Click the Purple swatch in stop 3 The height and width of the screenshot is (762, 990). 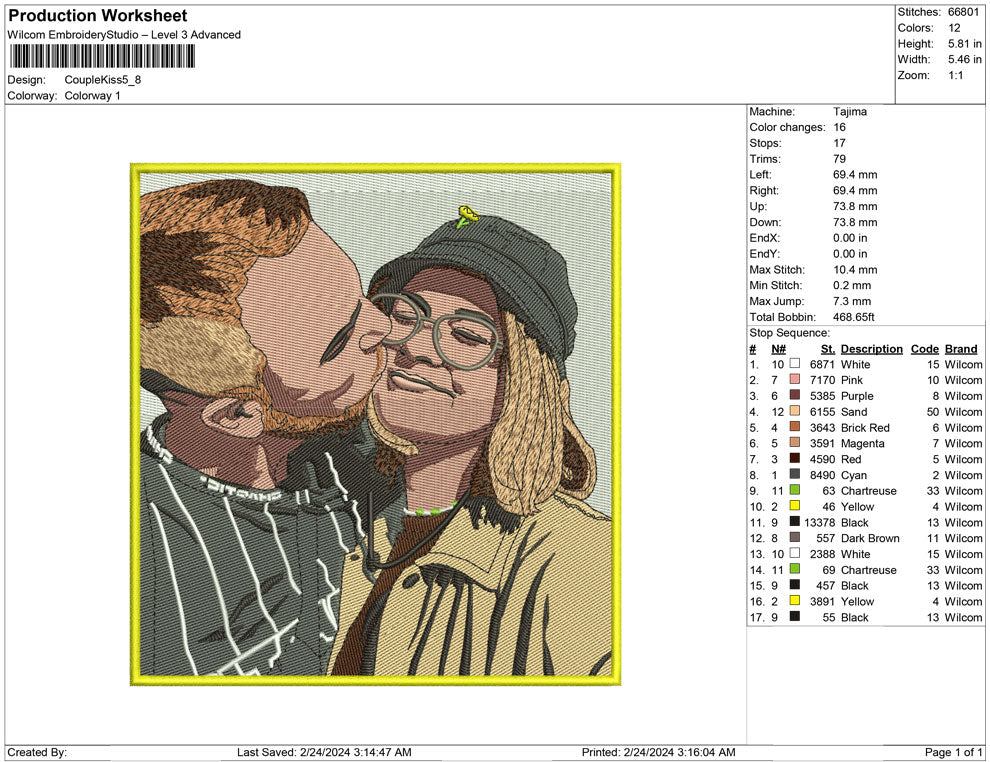[795, 396]
